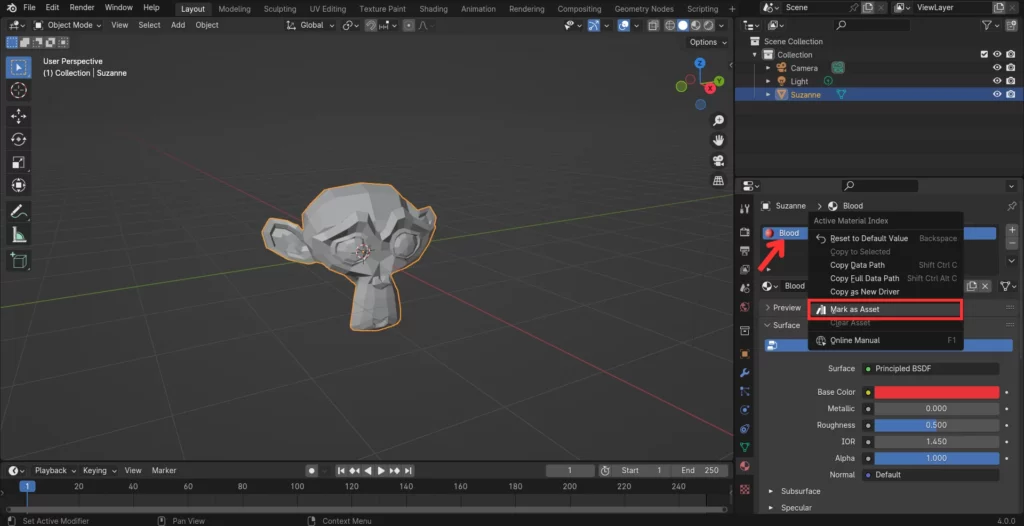Click the Z axis on navigation gizmo
The height and width of the screenshot is (526, 1024).
point(699,63)
